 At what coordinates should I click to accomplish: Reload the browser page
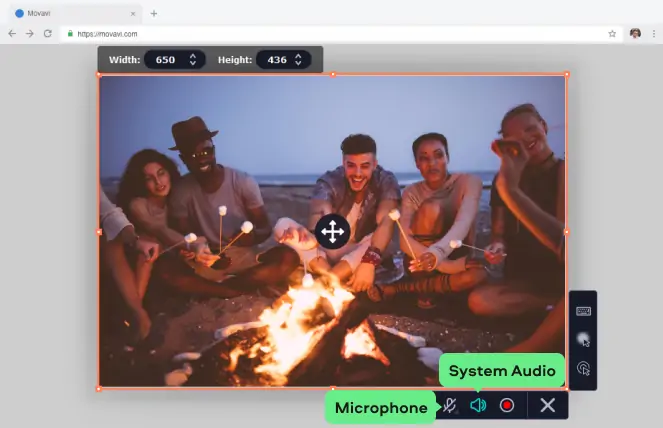pyautogui.click(x=48, y=33)
